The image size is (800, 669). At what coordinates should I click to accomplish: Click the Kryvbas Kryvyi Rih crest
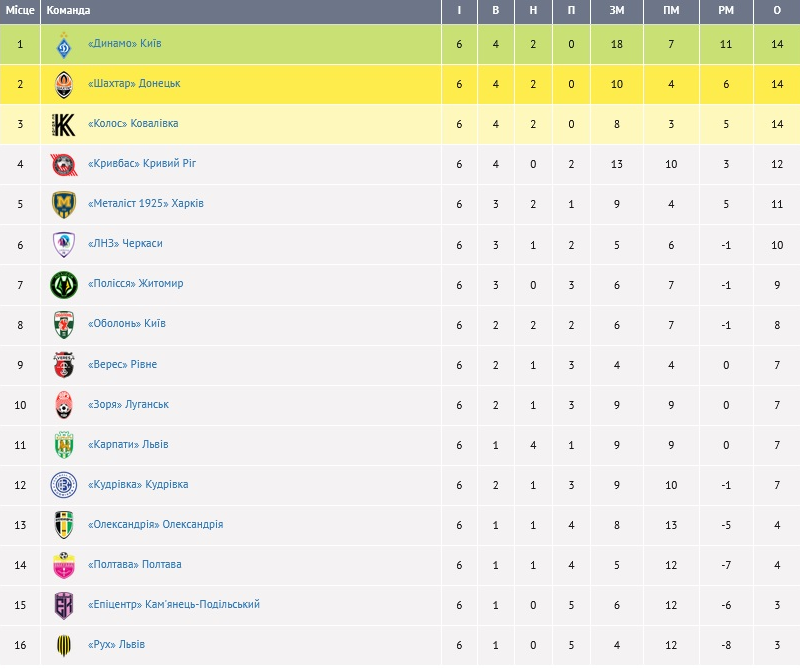(x=64, y=165)
